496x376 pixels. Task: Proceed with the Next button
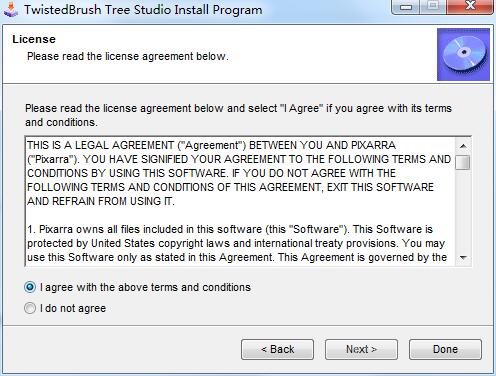(x=361, y=349)
